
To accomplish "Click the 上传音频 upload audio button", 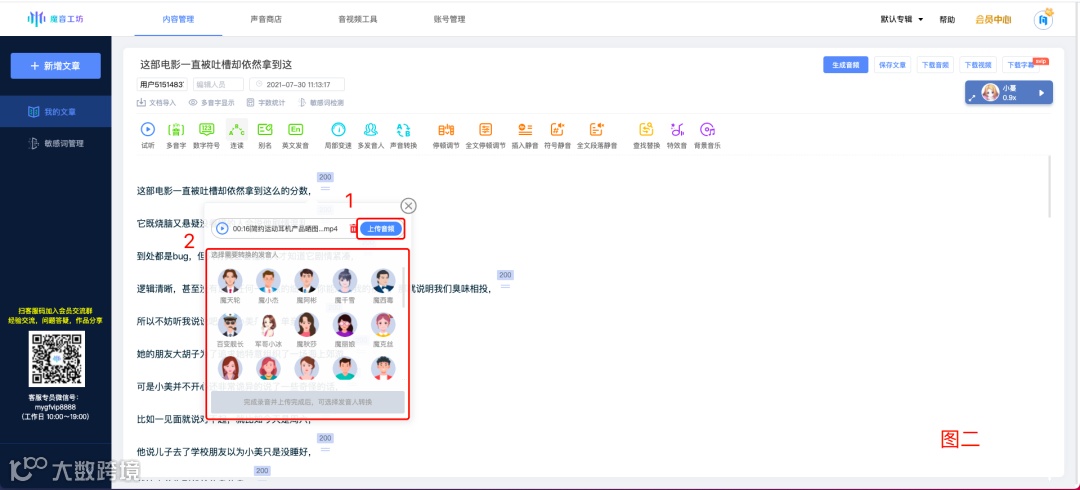I will tap(381, 229).
